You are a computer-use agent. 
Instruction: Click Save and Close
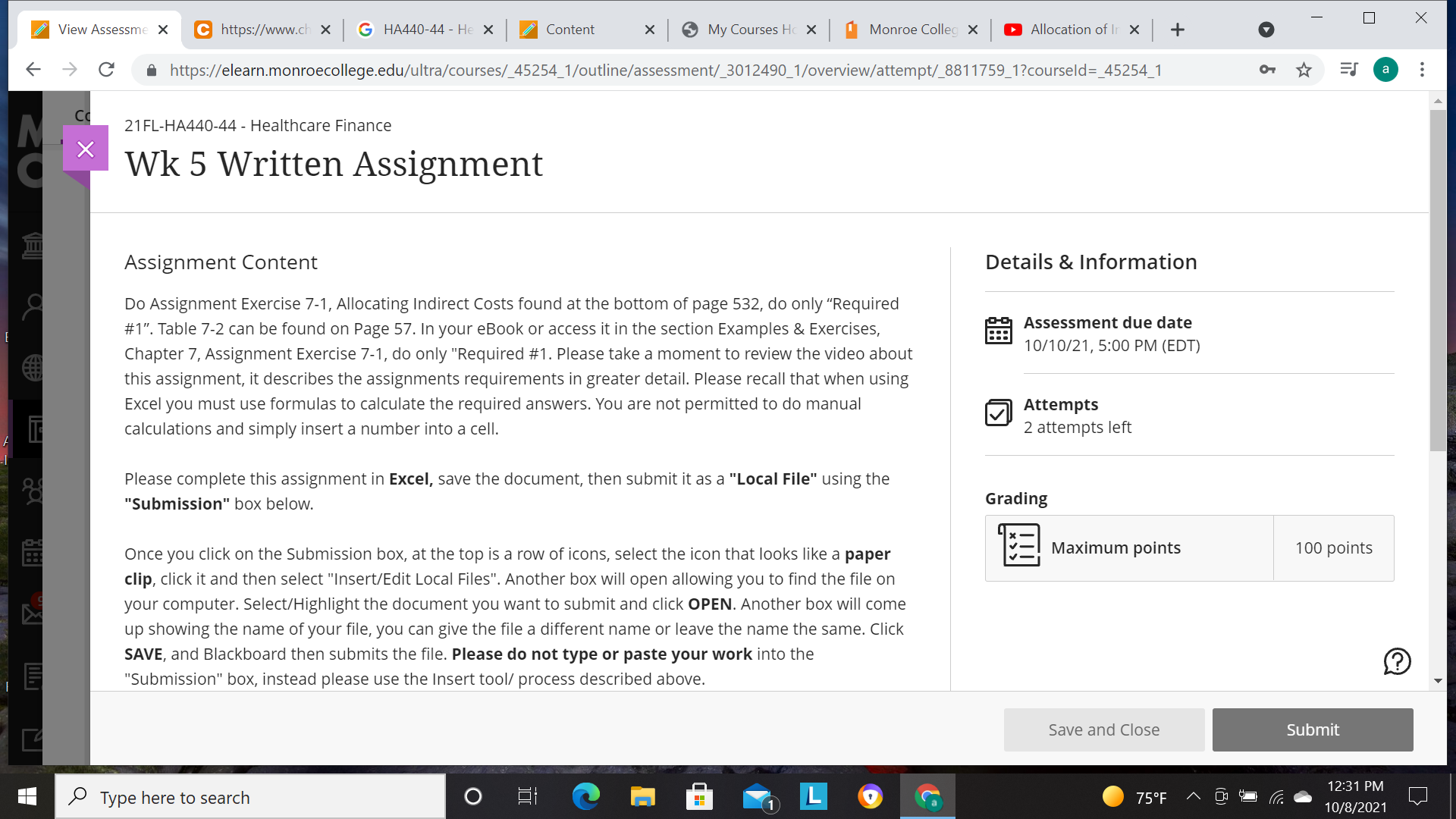[1103, 730]
